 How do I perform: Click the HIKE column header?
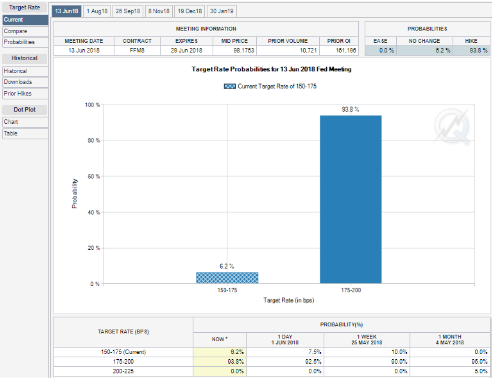click(x=471, y=41)
